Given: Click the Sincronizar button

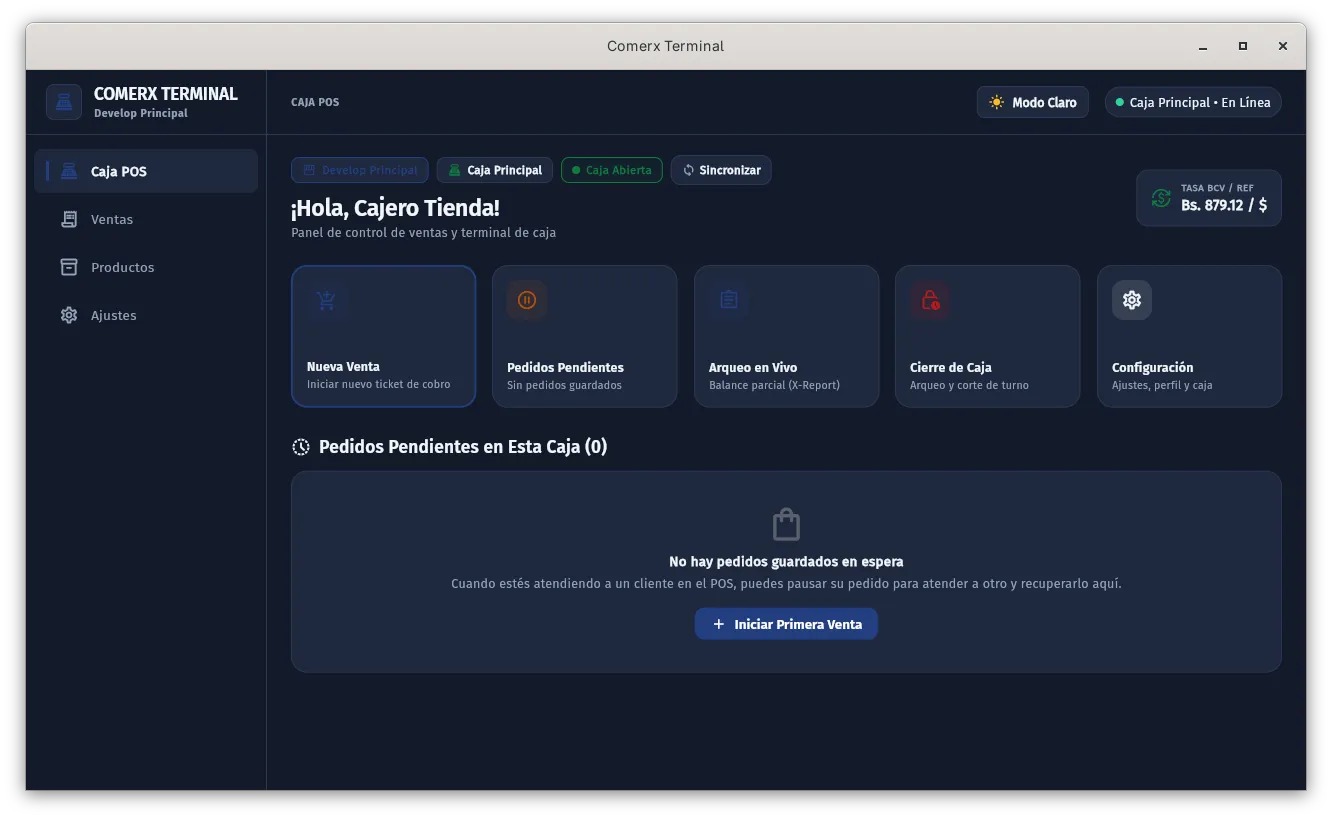Looking at the screenshot, I should click(721, 170).
